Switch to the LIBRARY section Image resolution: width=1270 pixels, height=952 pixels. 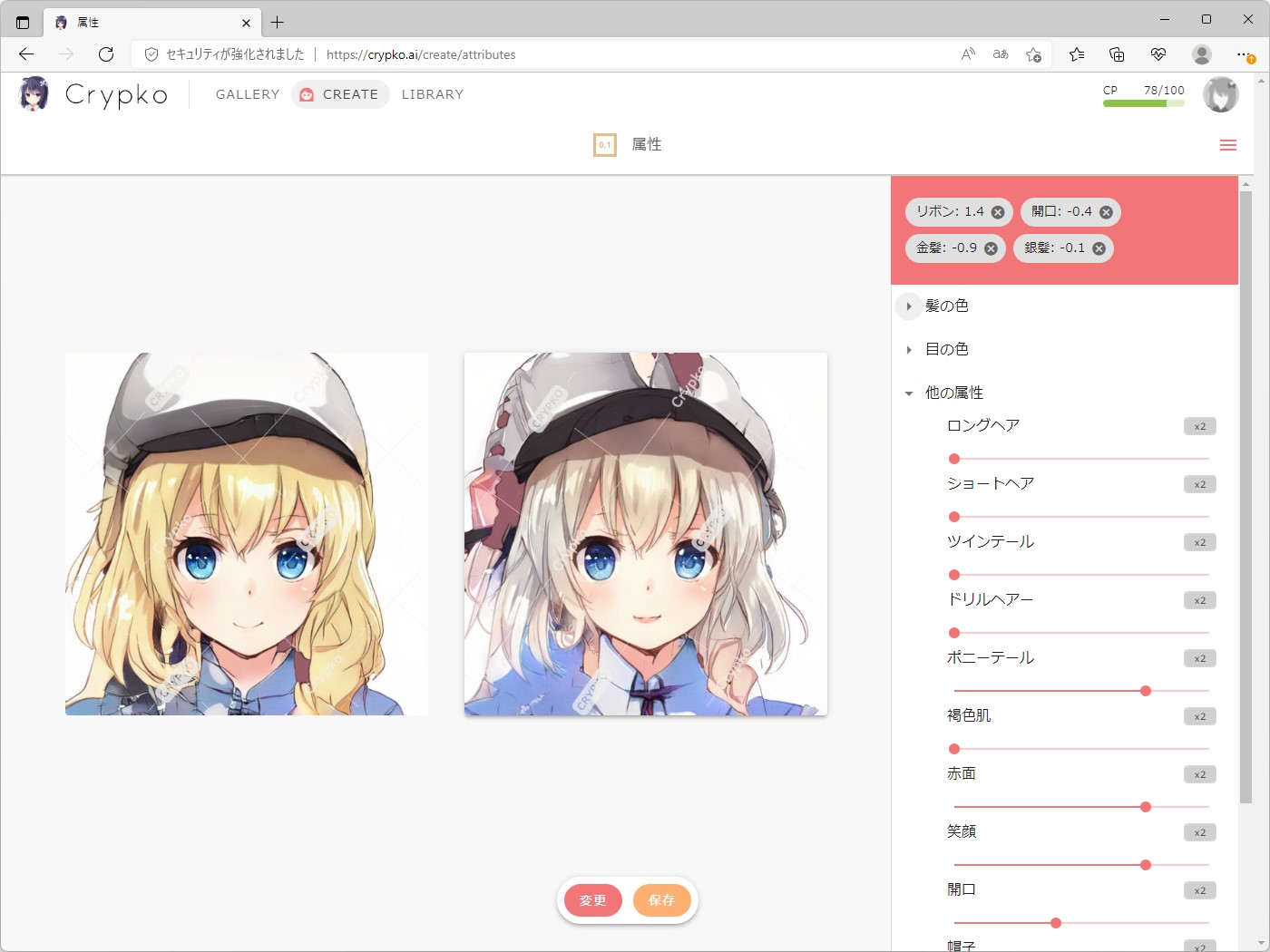pos(432,94)
